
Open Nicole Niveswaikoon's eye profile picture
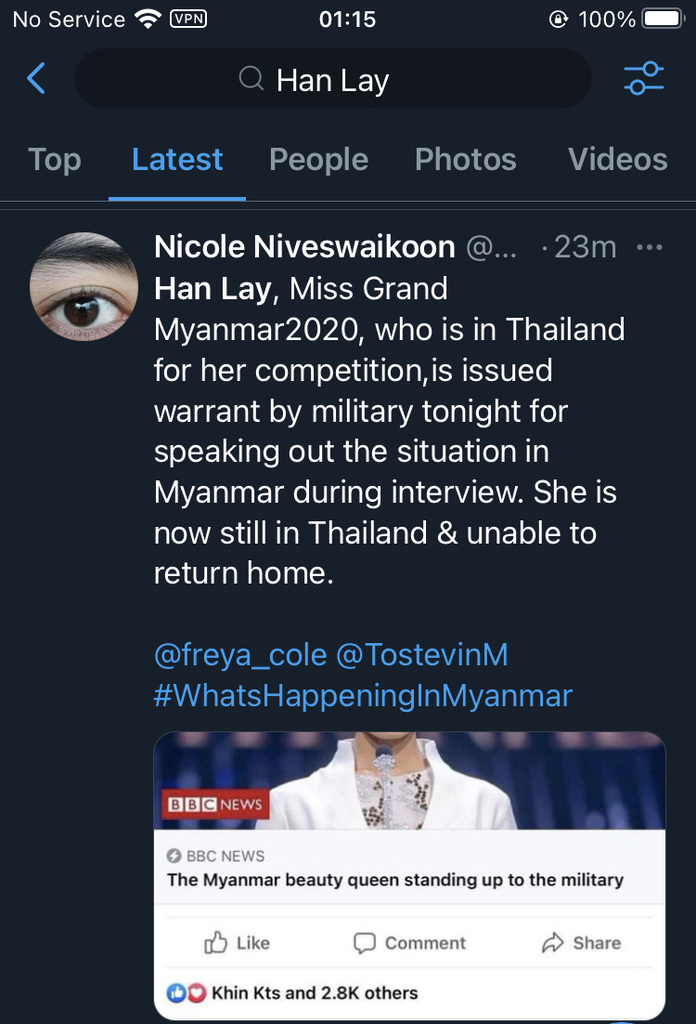[84, 286]
